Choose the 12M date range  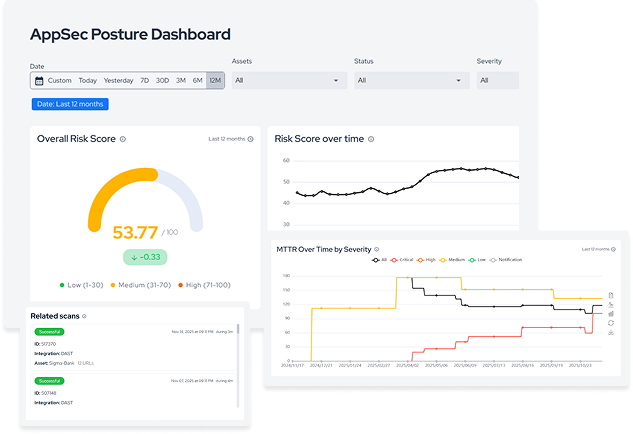(215, 80)
